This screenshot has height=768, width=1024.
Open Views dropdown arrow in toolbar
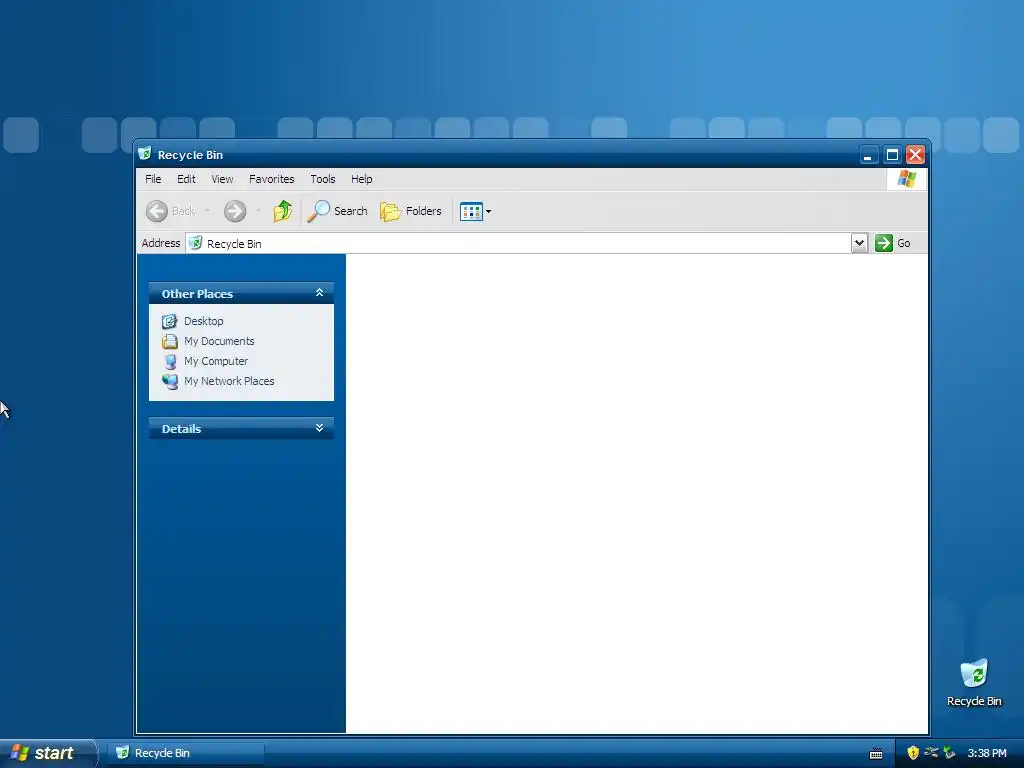488,212
